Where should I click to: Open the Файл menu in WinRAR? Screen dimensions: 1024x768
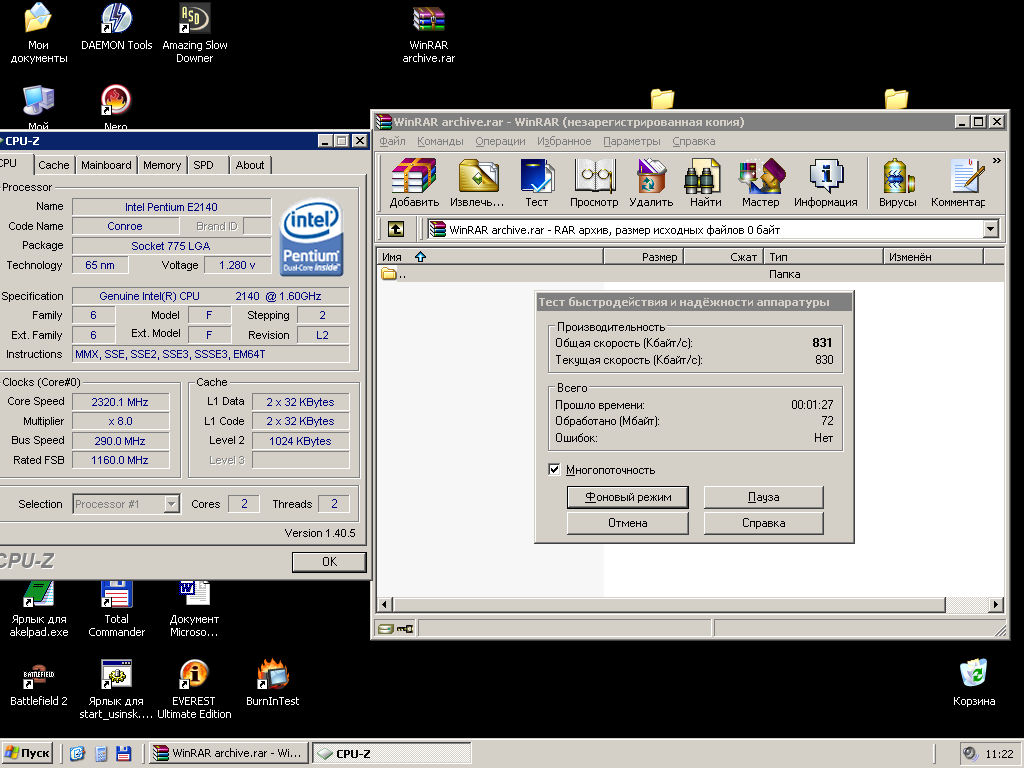[392, 141]
